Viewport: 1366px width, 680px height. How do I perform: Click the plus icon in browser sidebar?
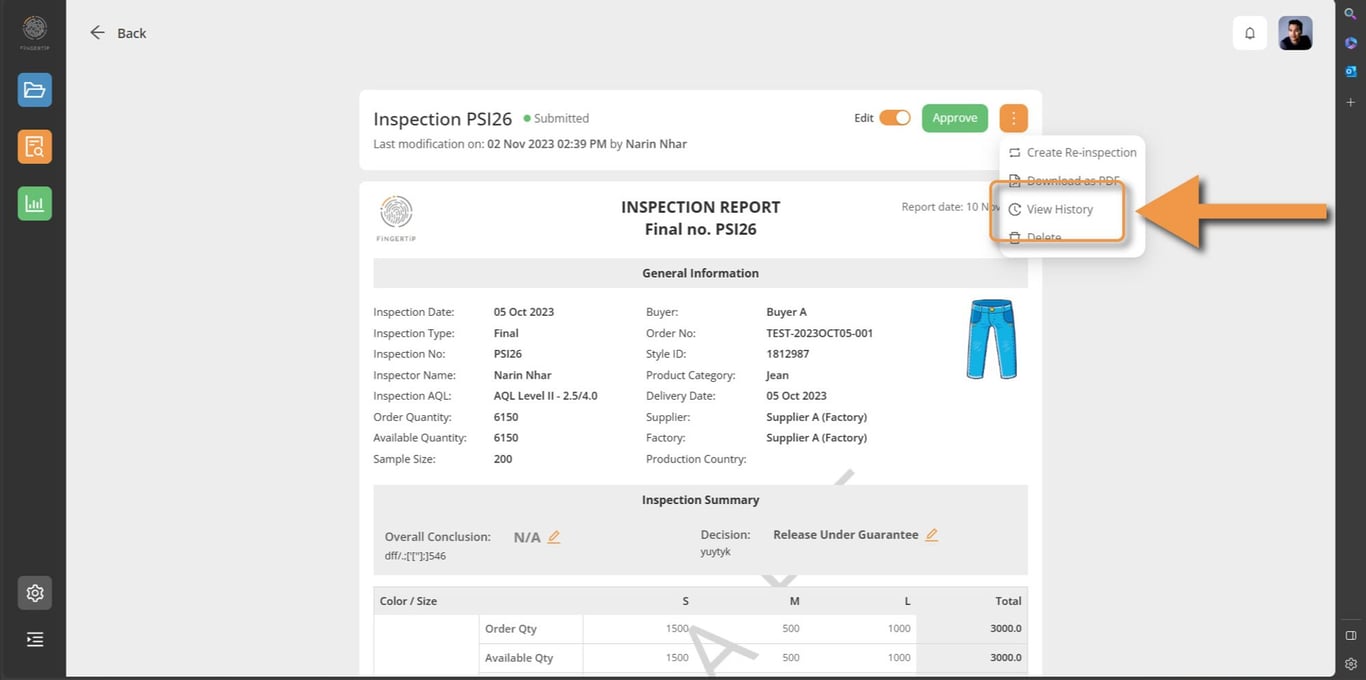[x=1350, y=102]
